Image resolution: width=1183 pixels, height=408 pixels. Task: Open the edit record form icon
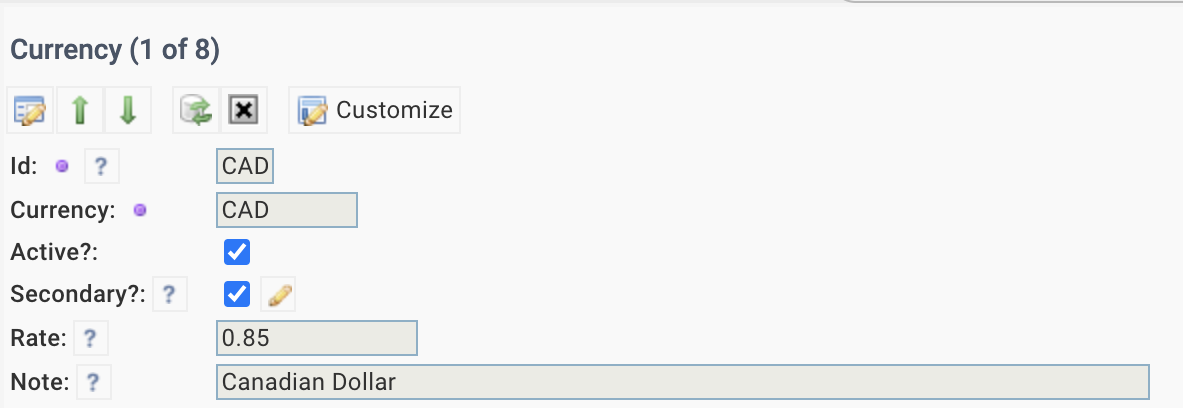30,110
